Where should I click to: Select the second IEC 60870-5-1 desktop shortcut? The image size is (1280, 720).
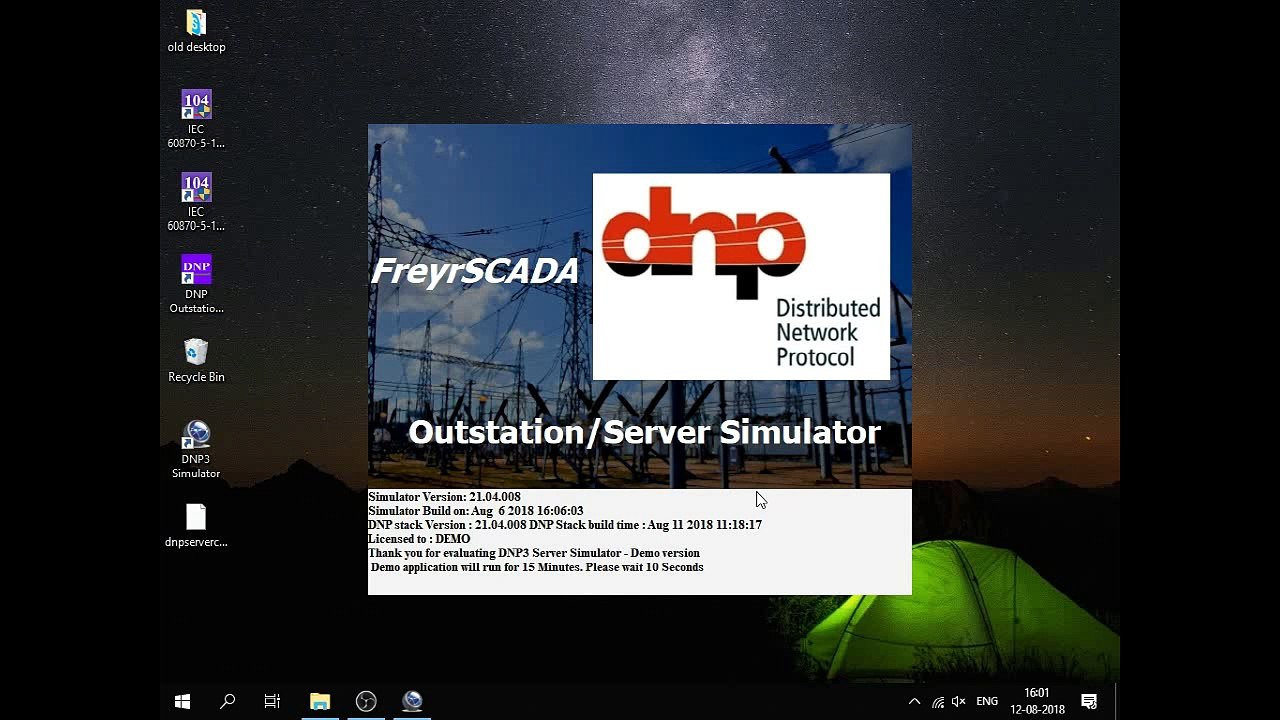click(x=196, y=202)
